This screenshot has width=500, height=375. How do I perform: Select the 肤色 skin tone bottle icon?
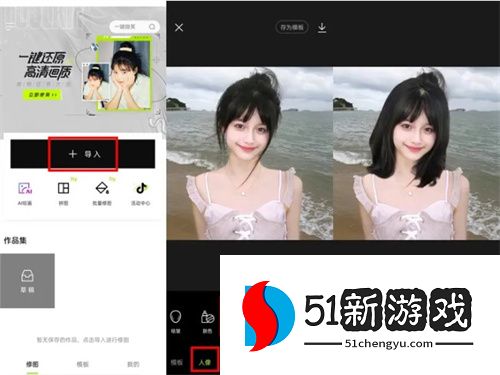[207, 317]
